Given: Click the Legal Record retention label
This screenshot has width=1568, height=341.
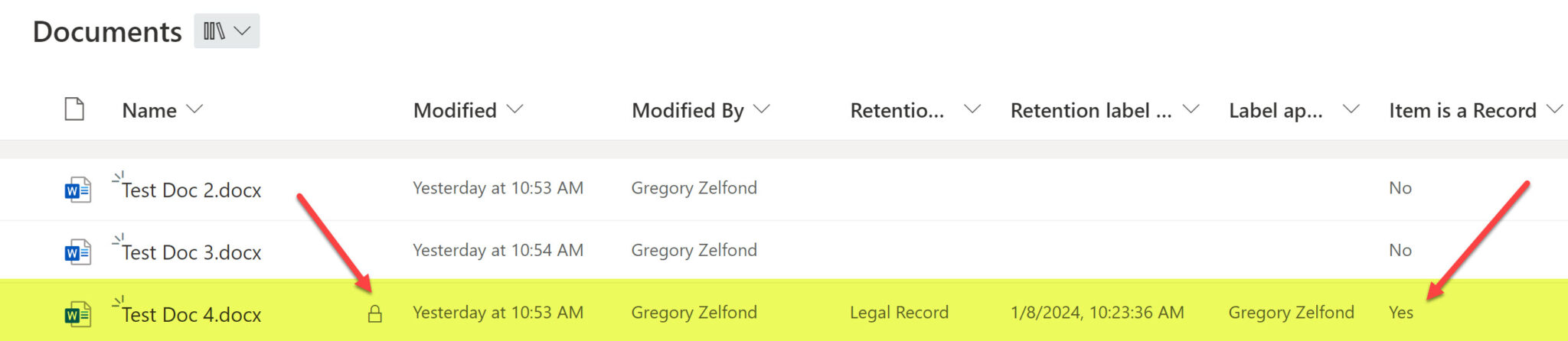Looking at the screenshot, I should [x=899, y=313].
